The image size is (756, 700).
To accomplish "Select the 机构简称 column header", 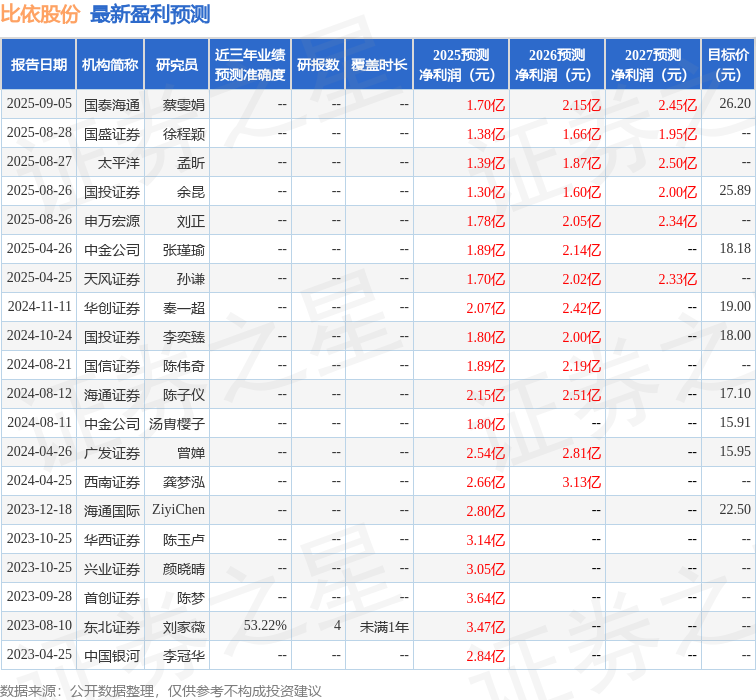I will pos(110,65).
